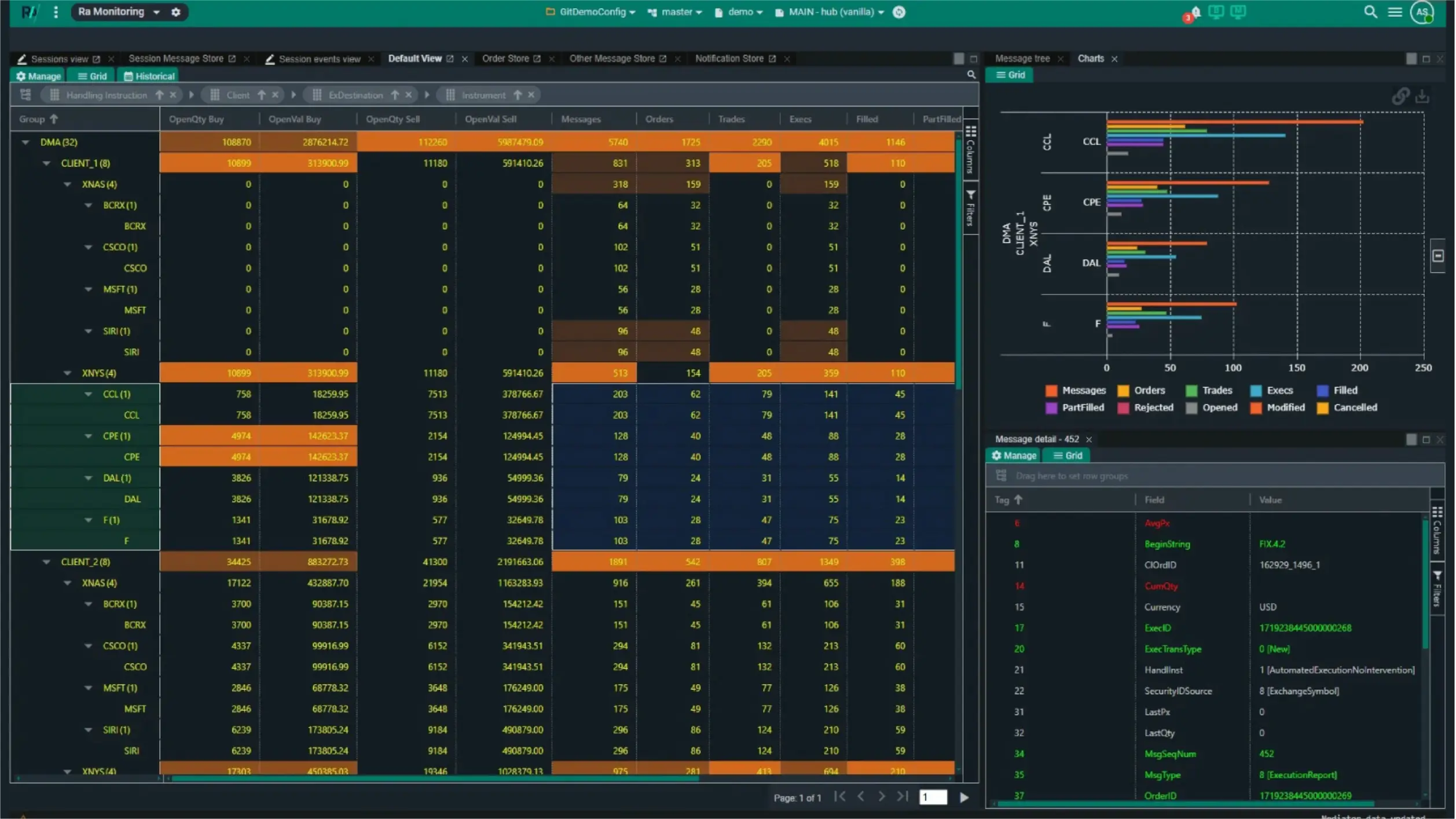Open the Ra Monitoring dropdown

tap(119, 12)
